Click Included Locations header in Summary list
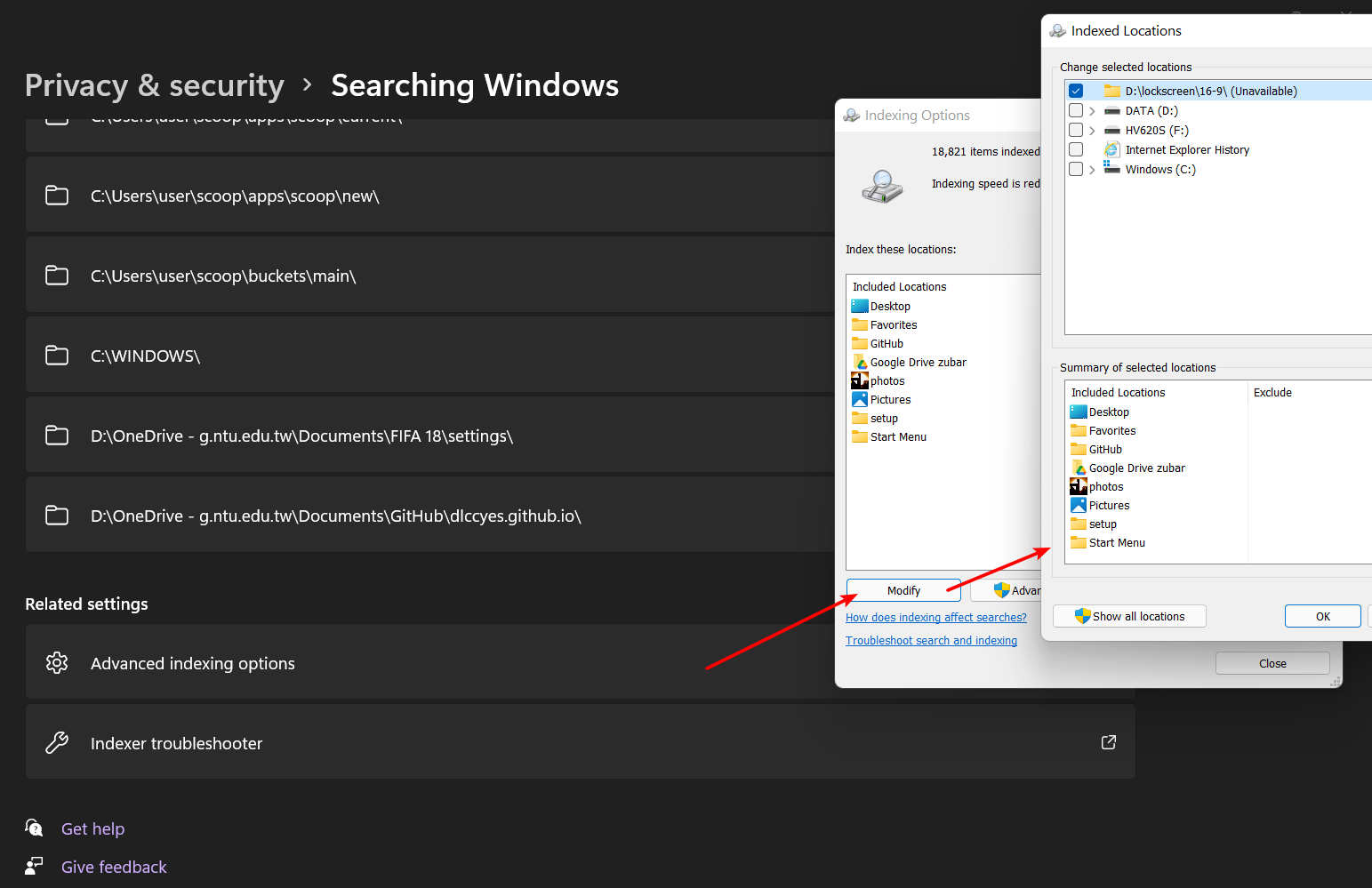This screenshot has height=888, width=1372. tap(1118, 392)
